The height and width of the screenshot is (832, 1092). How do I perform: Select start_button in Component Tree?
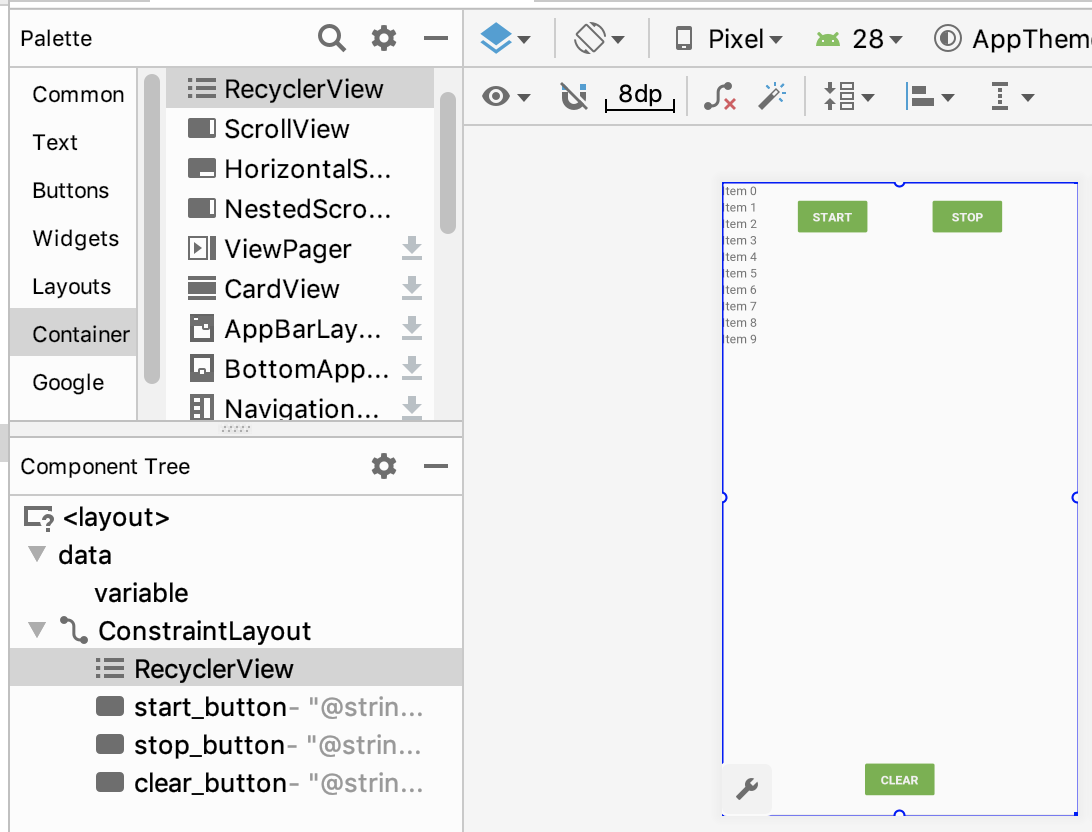[210, 707]
